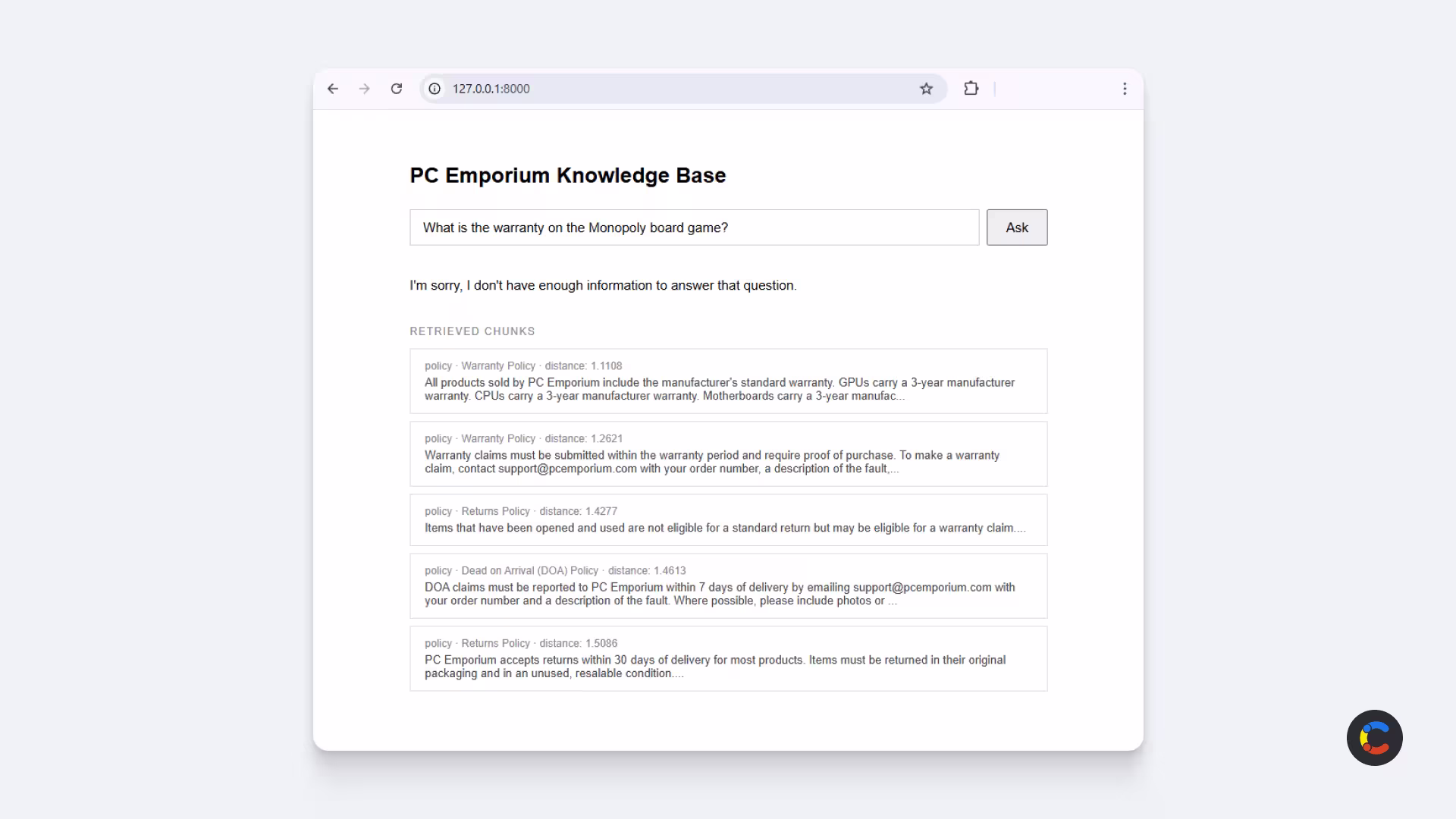Click text "Items that have been opened"
1456x819 pixels.
click(499, 529)
